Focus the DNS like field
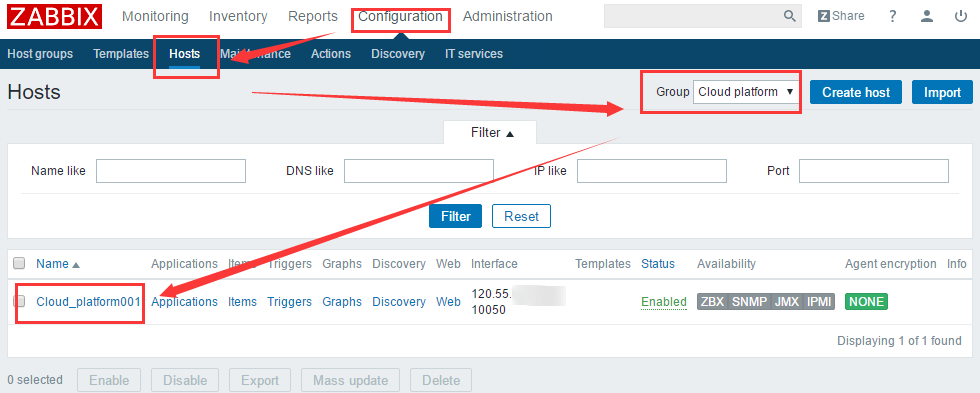 tap(419, 171)
